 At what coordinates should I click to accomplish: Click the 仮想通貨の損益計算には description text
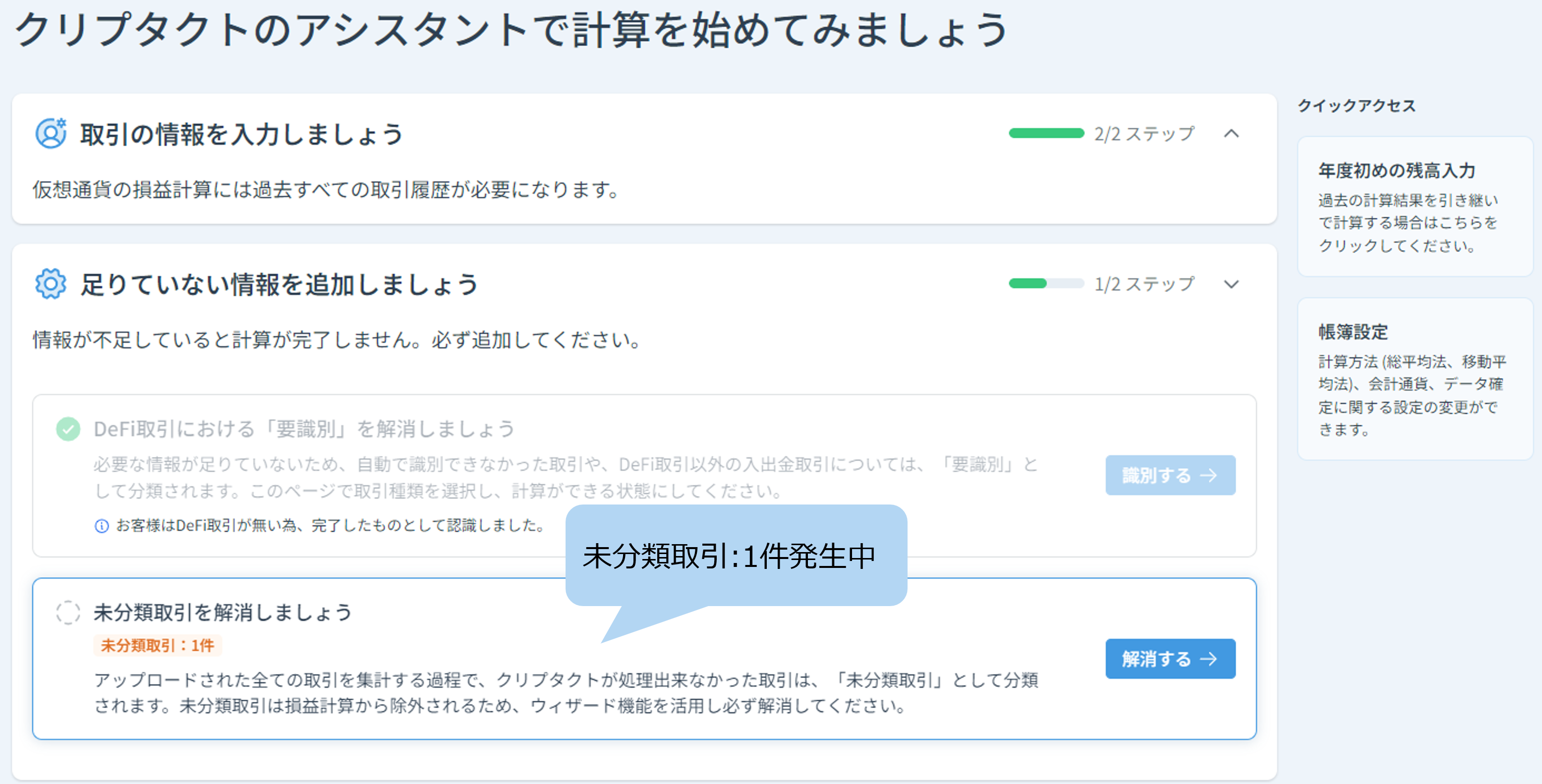pyautogui.click(x=327, y=190)
